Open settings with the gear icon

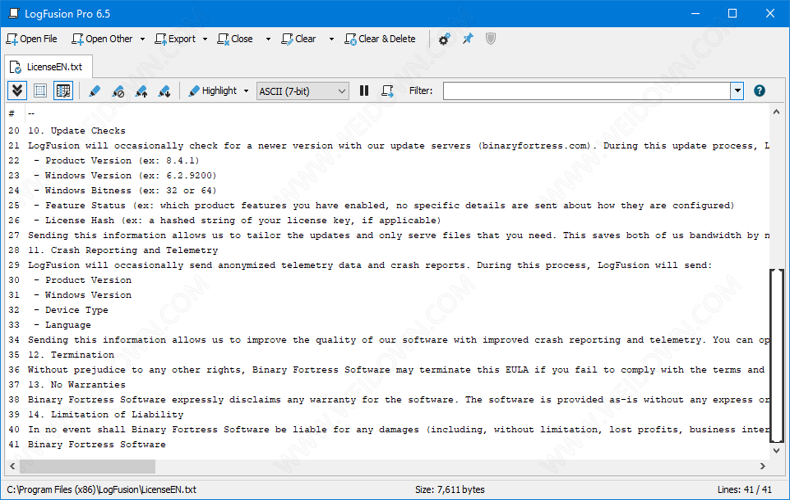coord(444,39)
